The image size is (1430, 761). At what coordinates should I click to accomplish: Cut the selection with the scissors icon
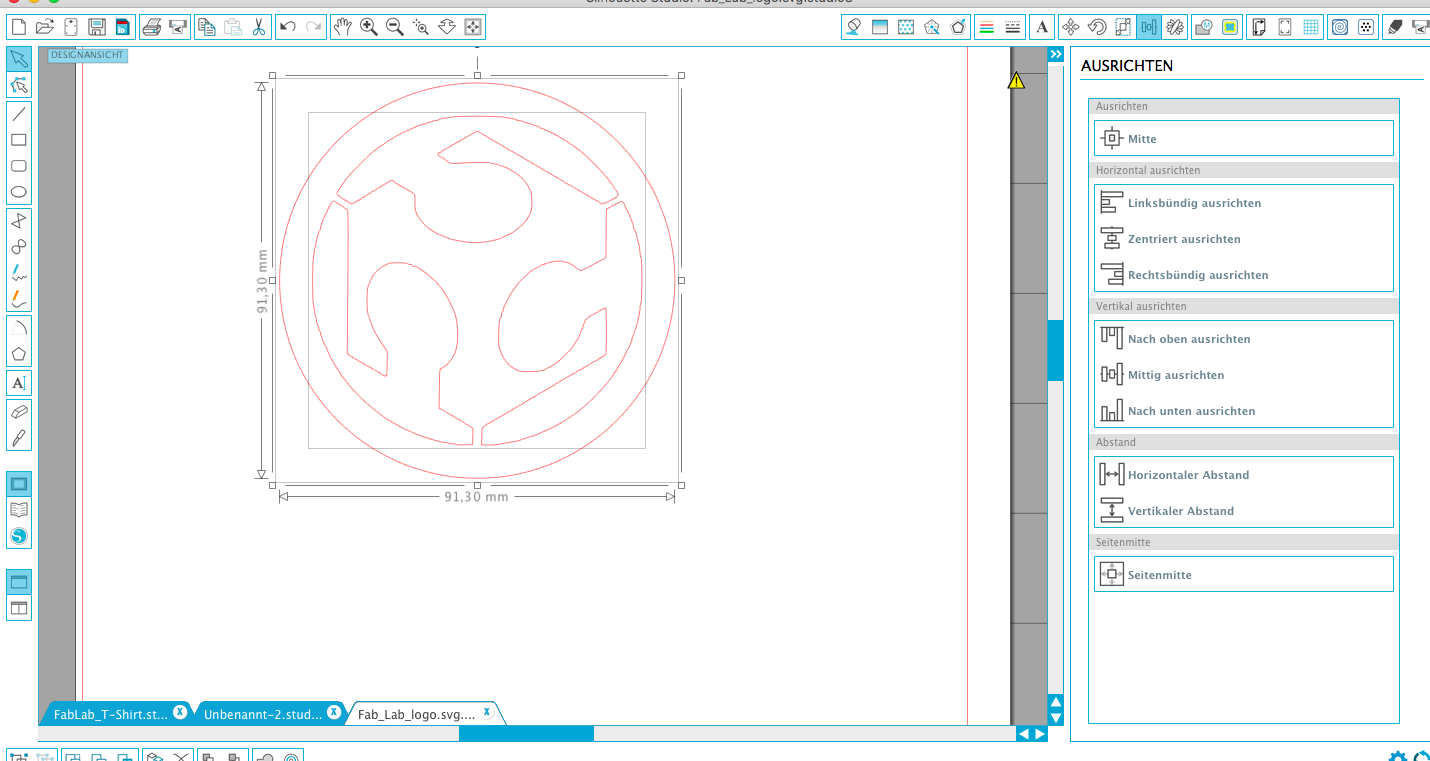[x=258, y=27]
